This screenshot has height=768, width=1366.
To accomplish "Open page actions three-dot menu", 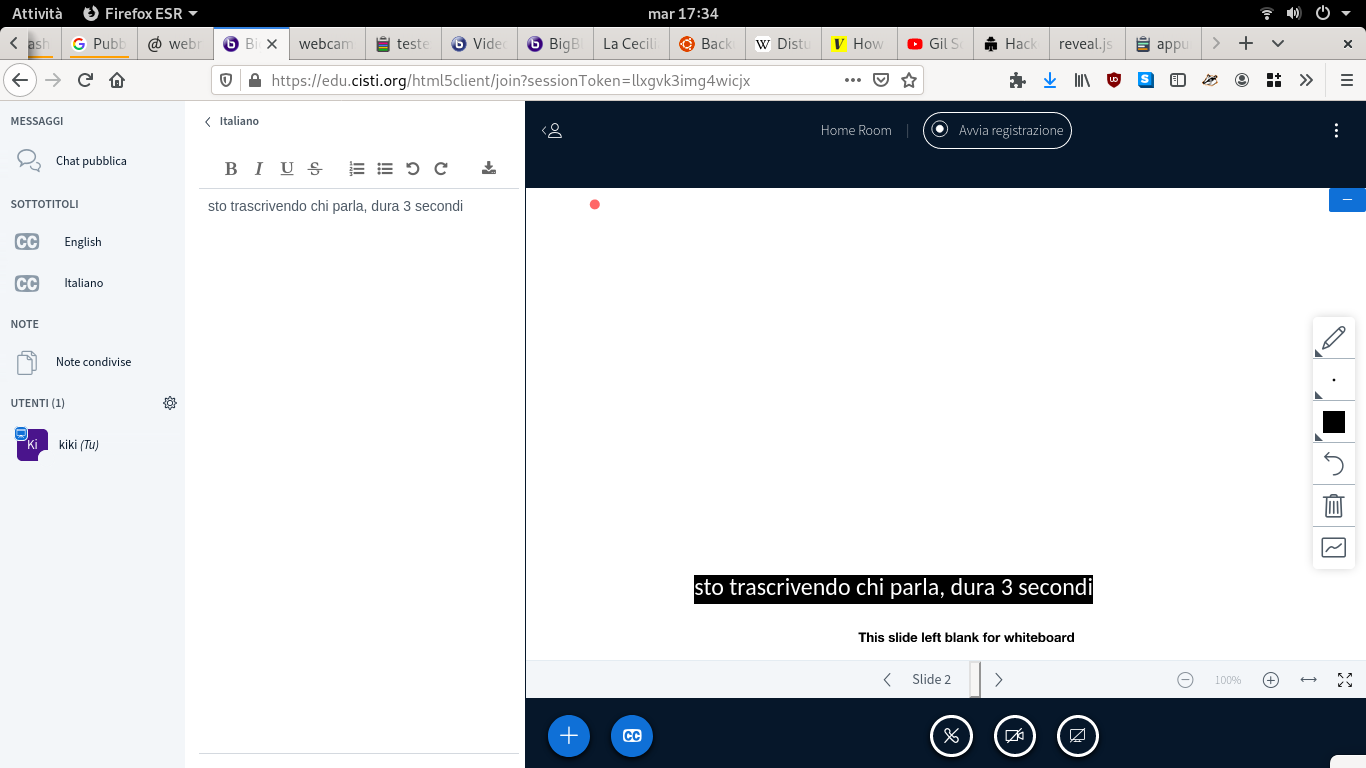I will click(853, 80).
